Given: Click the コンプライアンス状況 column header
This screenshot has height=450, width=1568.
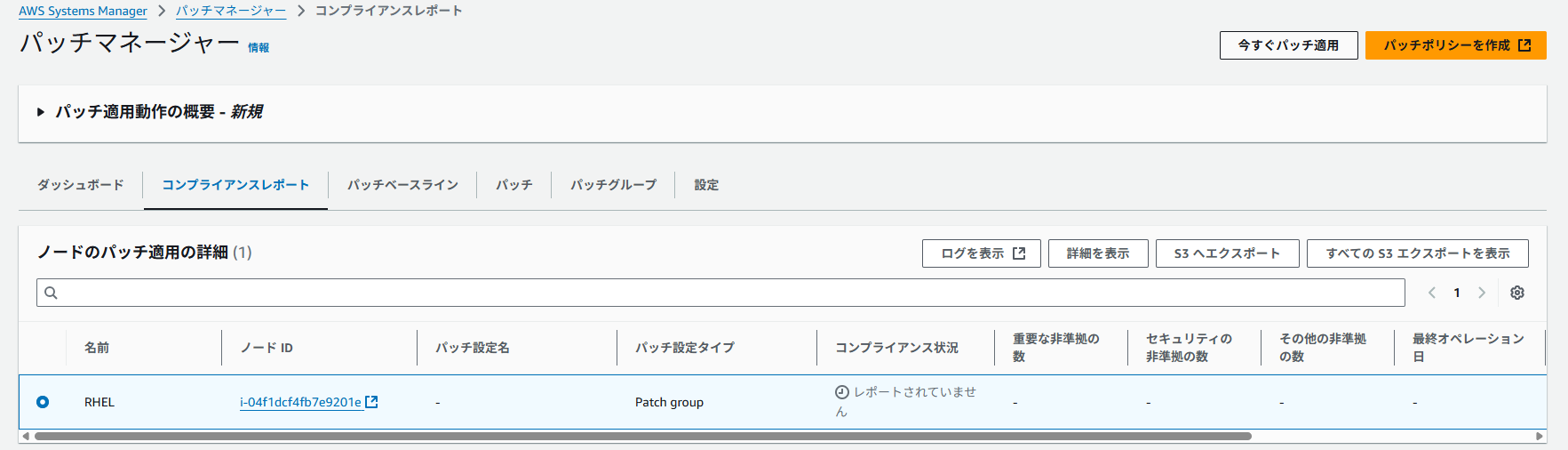Looking at the screenshot, I should point(896,348).
